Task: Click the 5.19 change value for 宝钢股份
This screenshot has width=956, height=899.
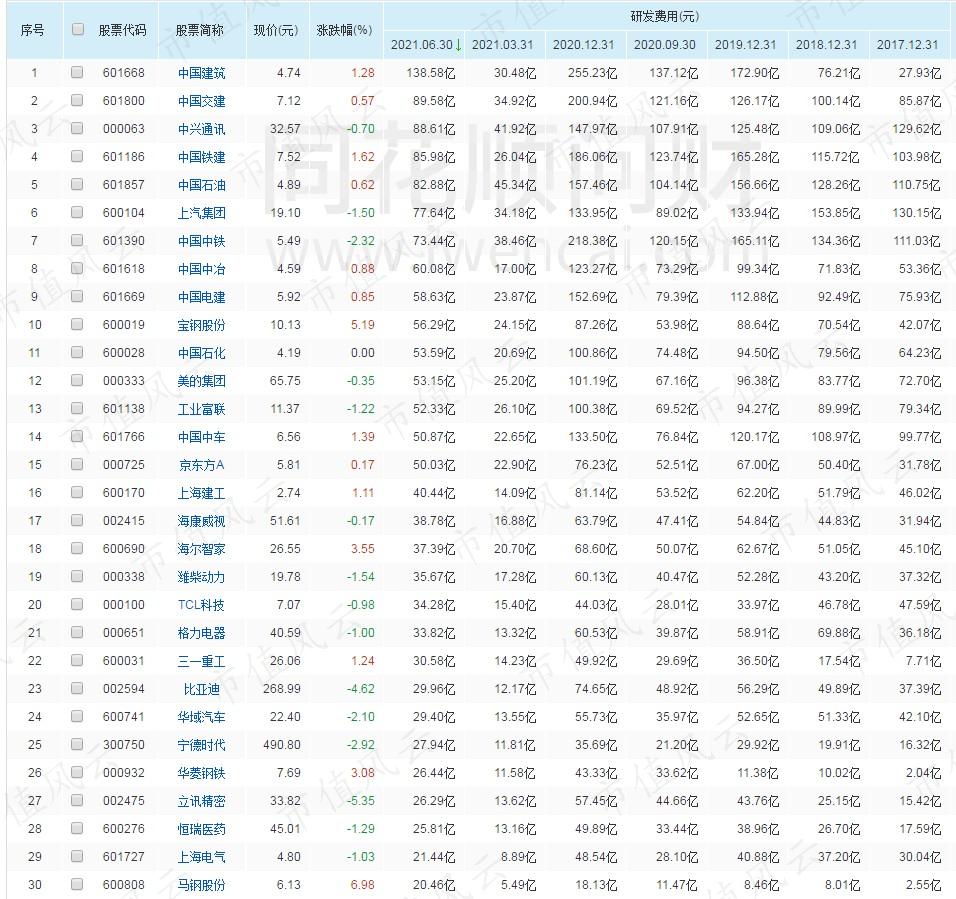Action: (363, 325)
